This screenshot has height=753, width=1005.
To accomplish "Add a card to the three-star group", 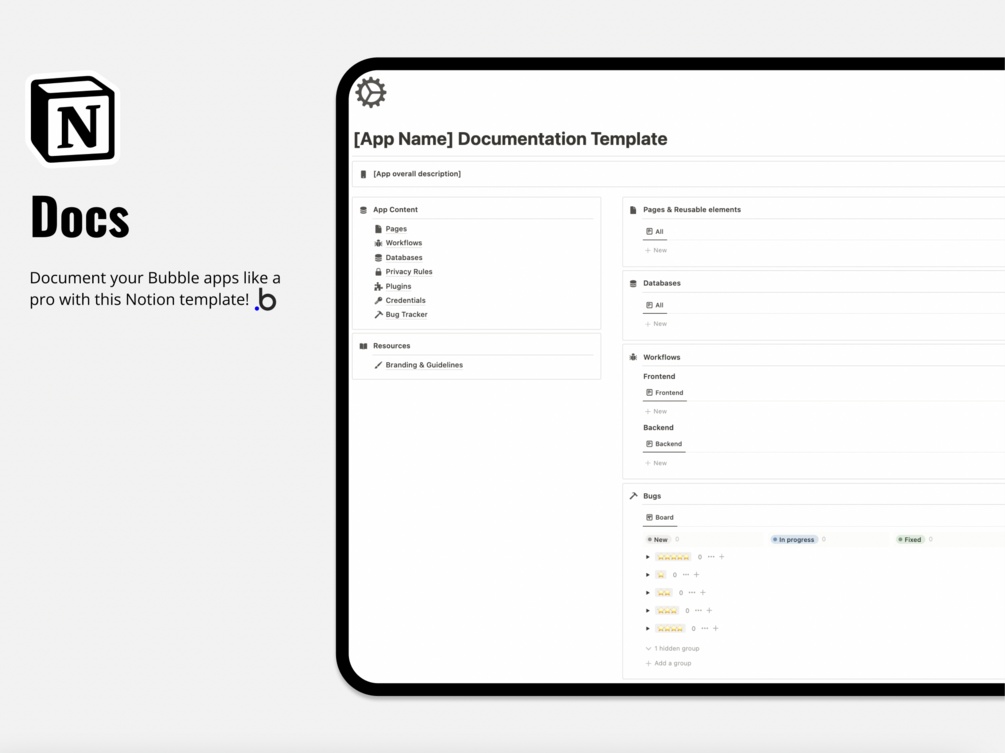I will point(710,611).
